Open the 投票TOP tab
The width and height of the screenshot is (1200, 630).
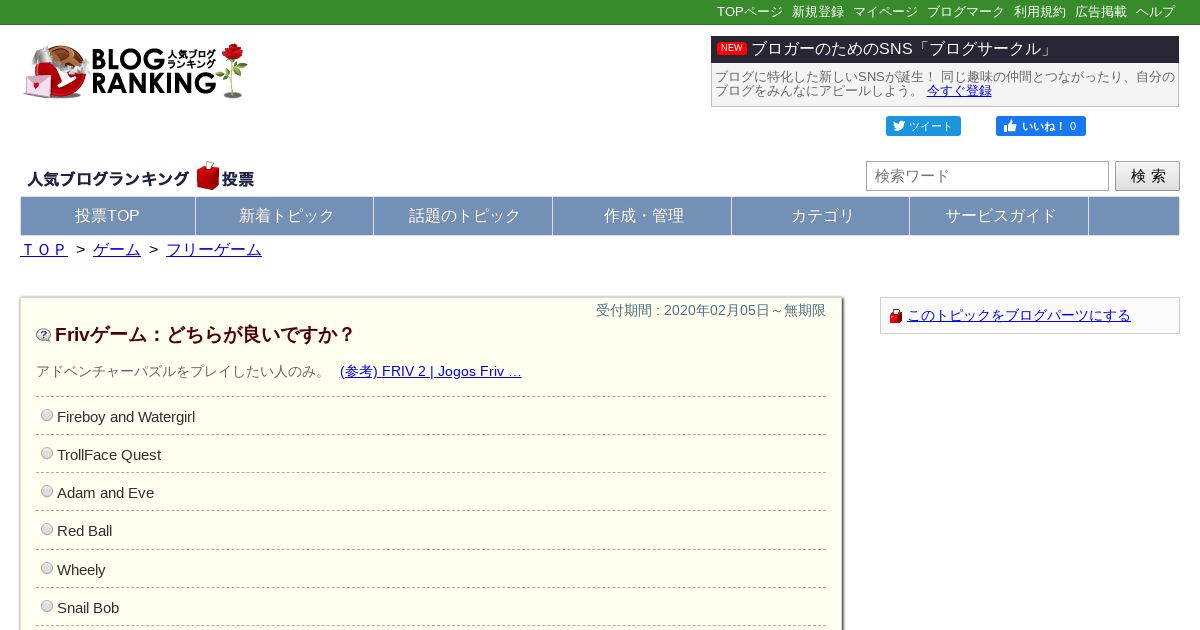108,216
